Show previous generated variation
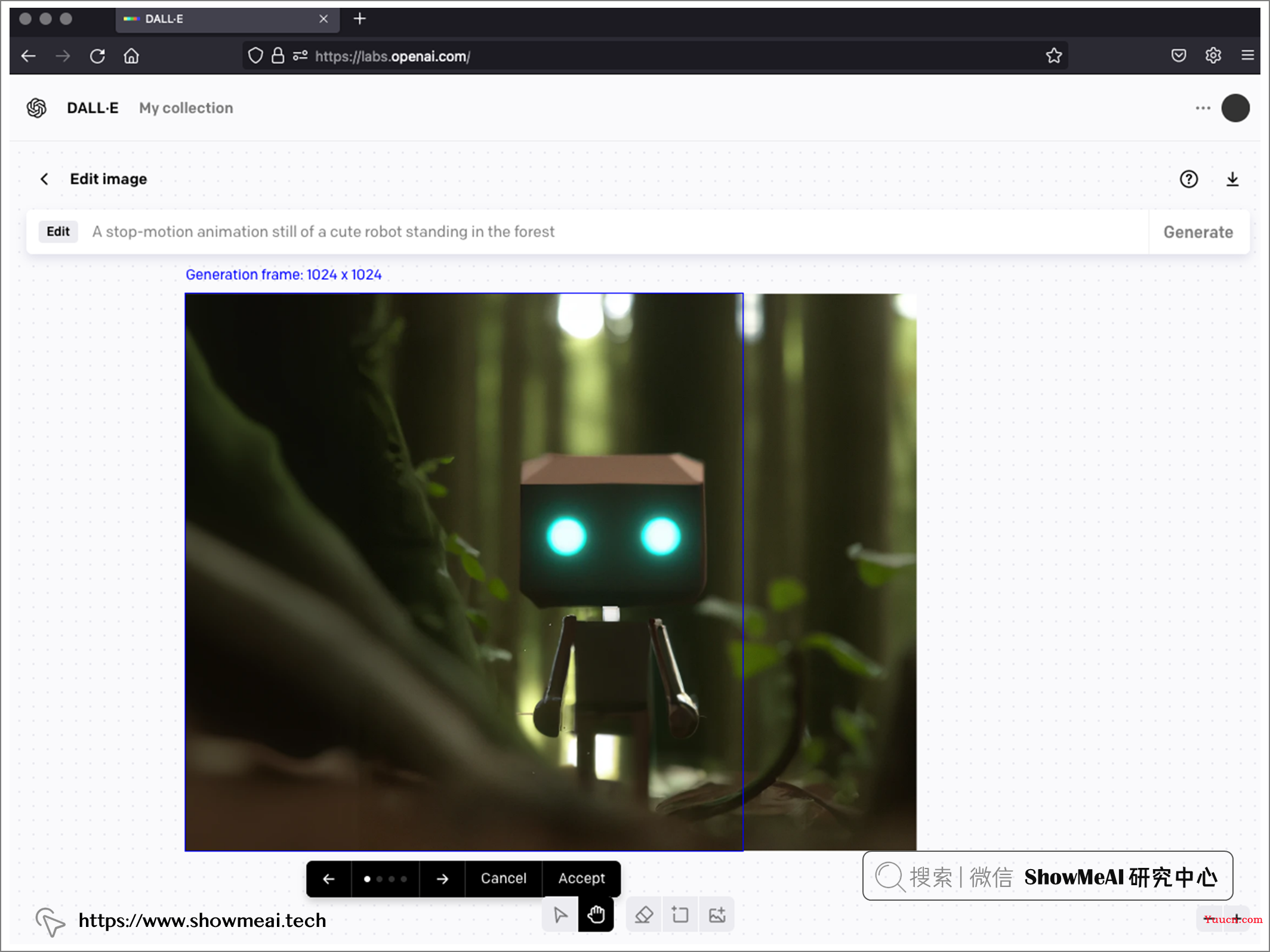 point(329,879)
